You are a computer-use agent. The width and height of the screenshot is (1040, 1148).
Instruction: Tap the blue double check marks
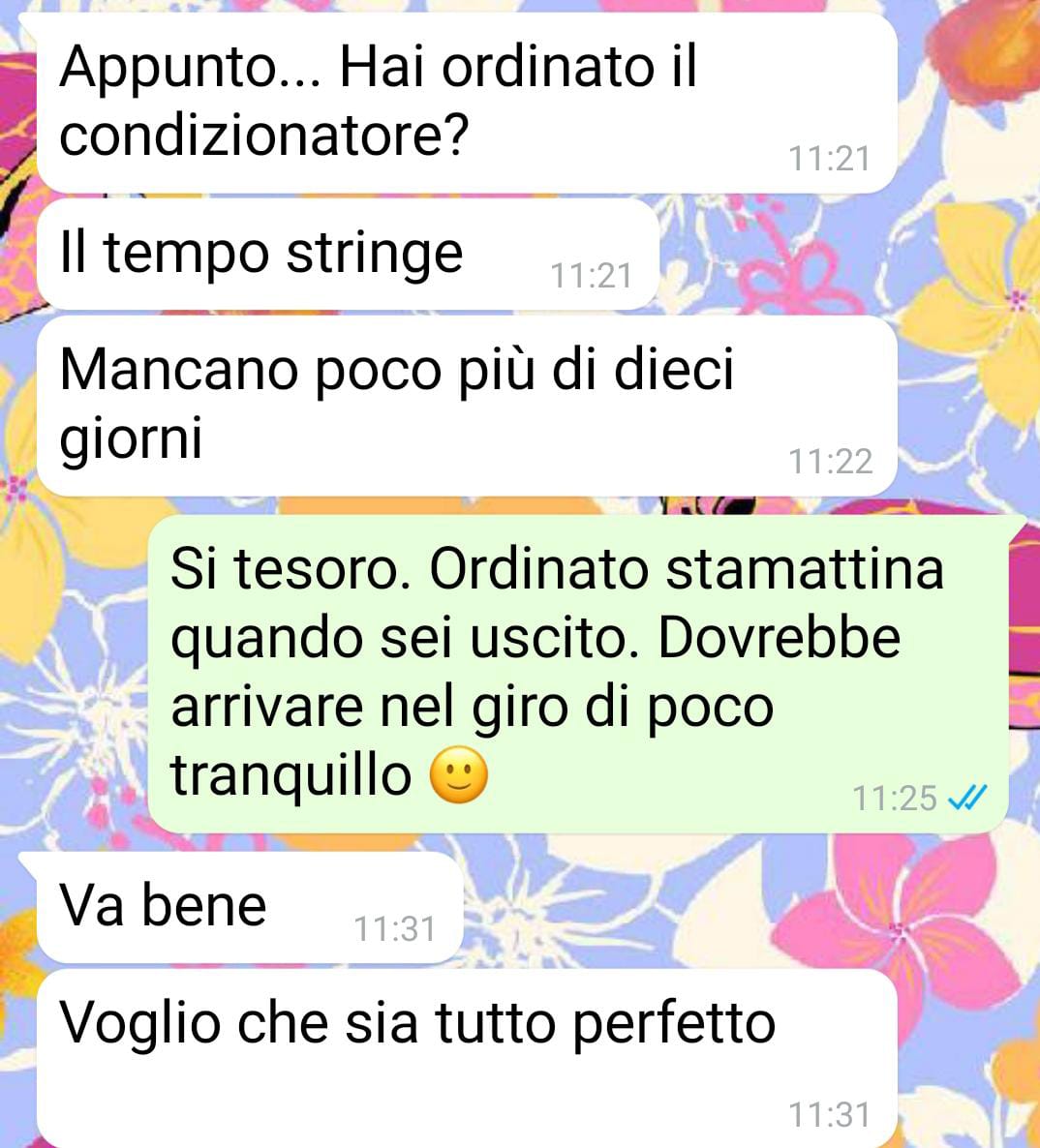[x=967, y=798]
